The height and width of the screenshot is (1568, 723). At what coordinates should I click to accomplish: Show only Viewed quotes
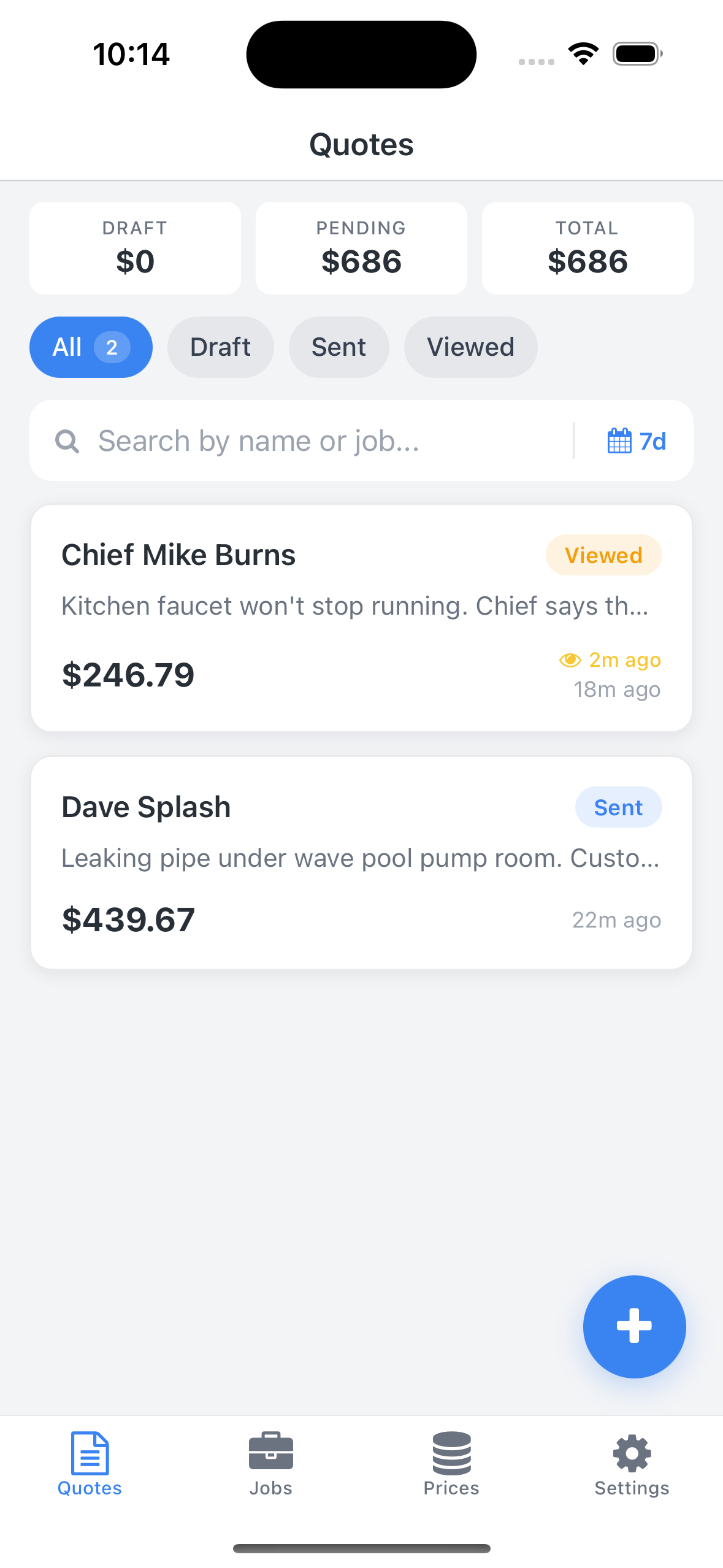click(x=470, y=347)
